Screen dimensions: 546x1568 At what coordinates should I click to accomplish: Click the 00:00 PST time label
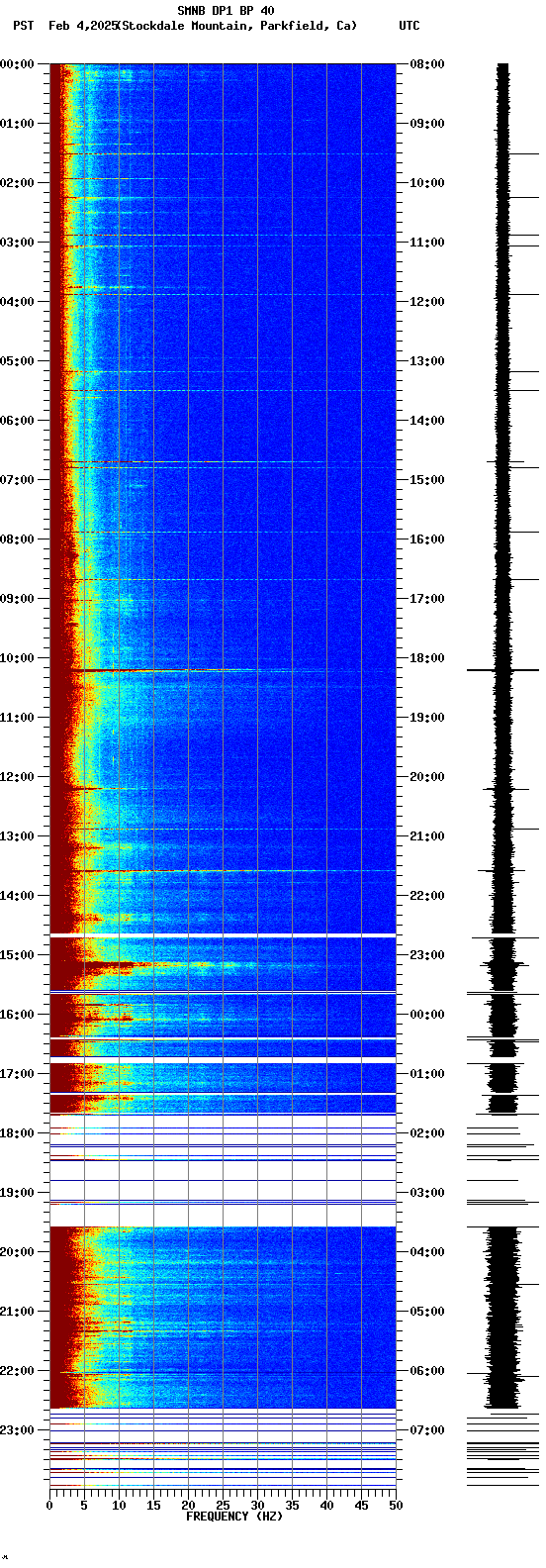18,64
